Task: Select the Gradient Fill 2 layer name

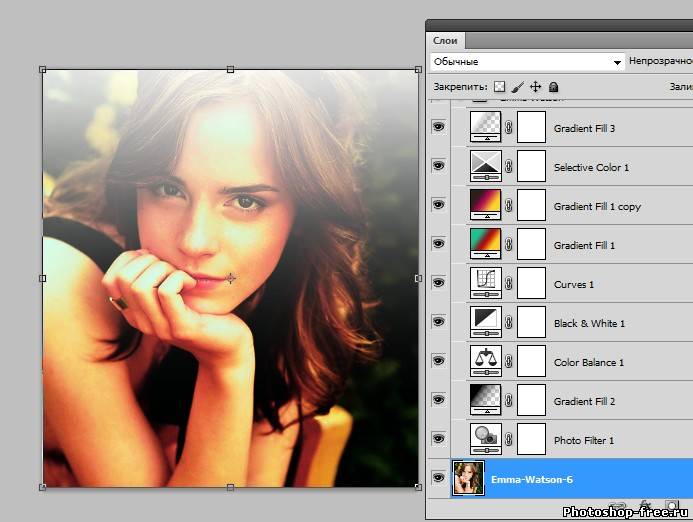Action: point(584,401)
